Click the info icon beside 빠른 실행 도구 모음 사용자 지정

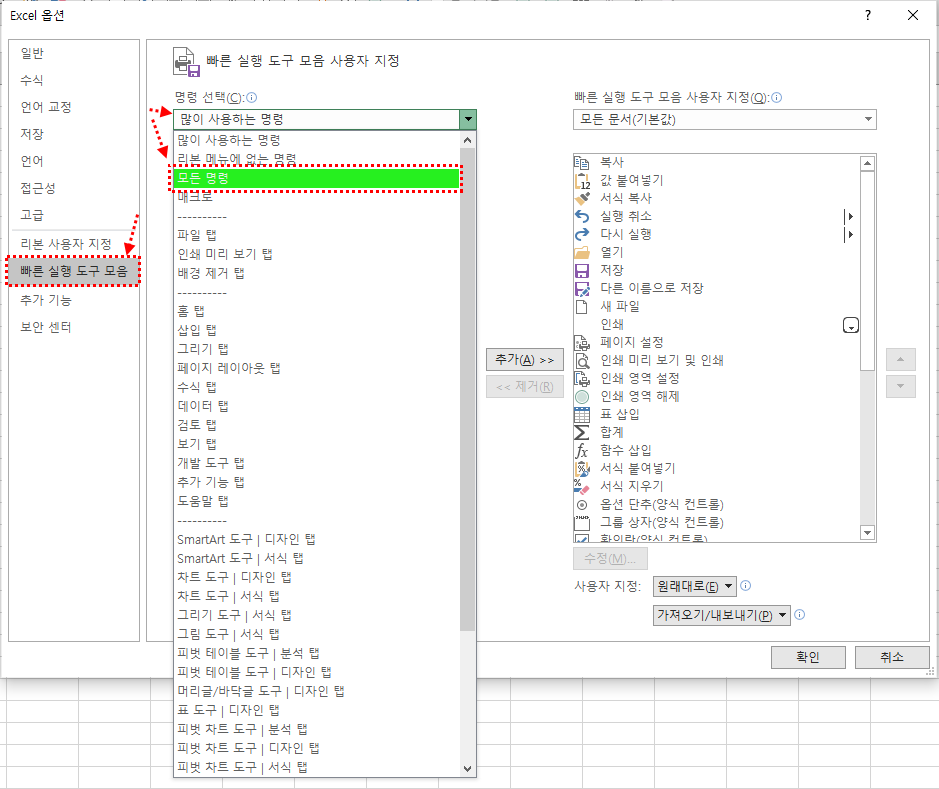(x=777, y=98)
